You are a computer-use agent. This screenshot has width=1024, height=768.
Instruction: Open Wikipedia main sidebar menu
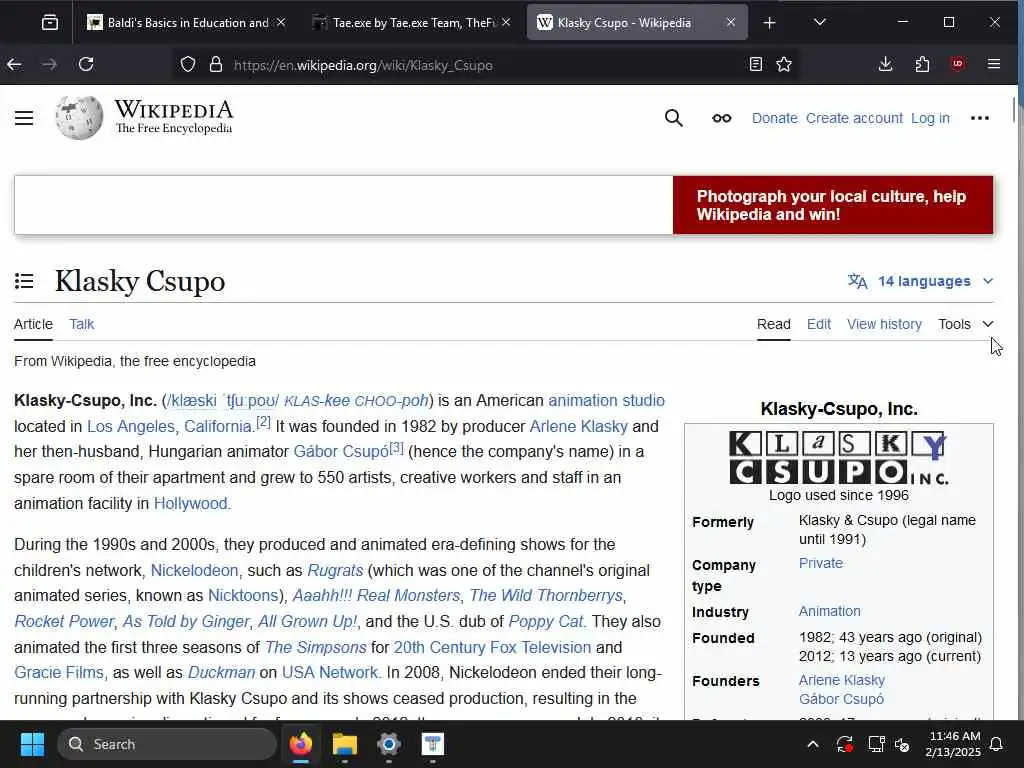(x=24, y=118)
